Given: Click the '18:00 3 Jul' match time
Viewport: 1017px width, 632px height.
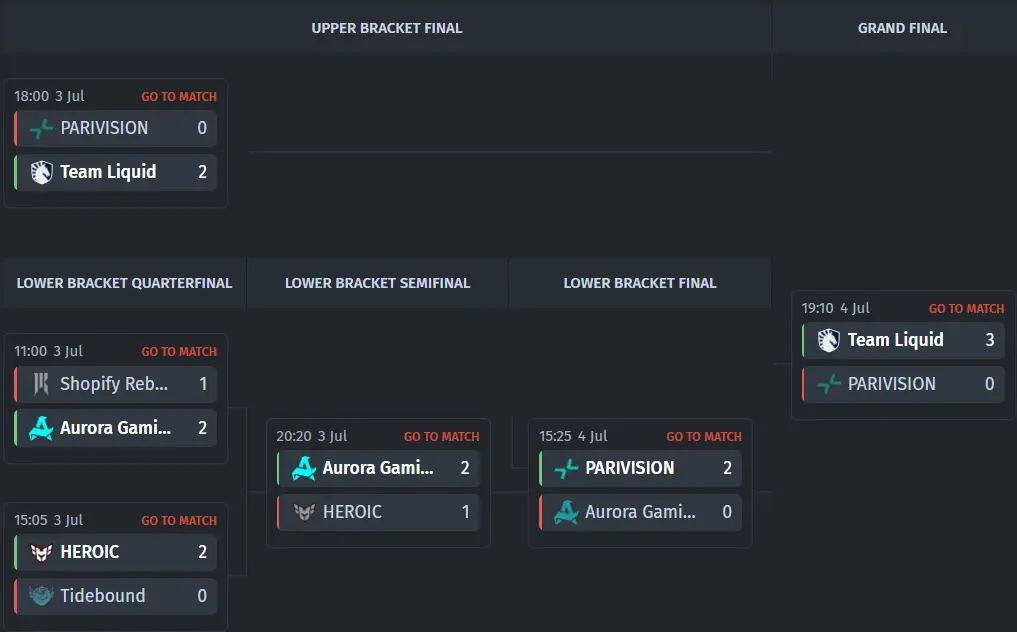Looking at the screenshot, I should [49, 97].
